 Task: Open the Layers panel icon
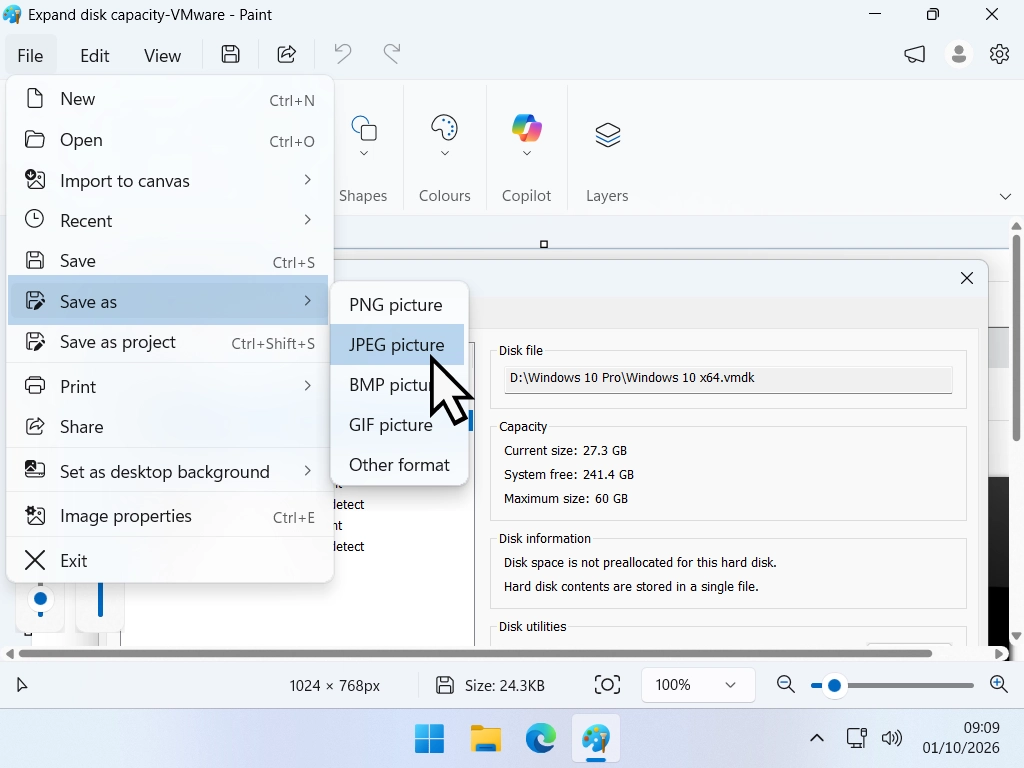point(607,135)
